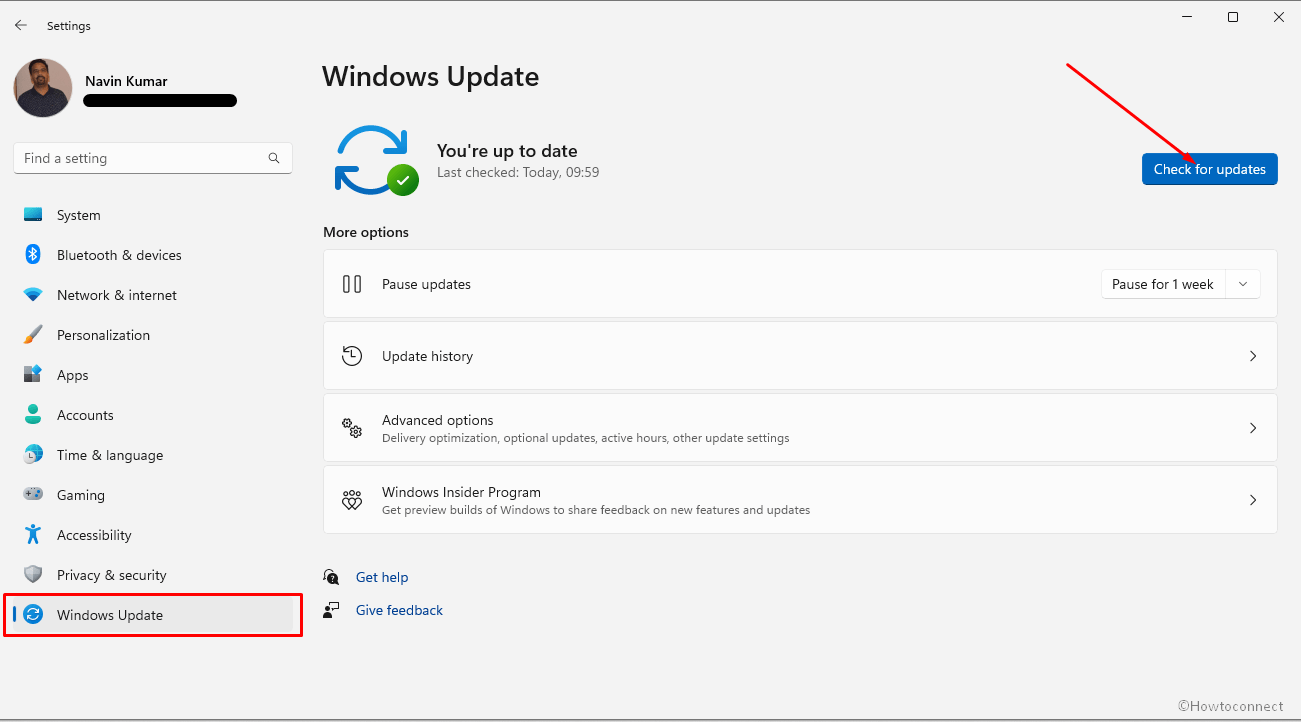Image resolution: width=1301 pixels, height=722 pixels.
Task: Open the Pause for 1 week dropdown arrow
Action: pyautogui.click(x=1243, y=284)
